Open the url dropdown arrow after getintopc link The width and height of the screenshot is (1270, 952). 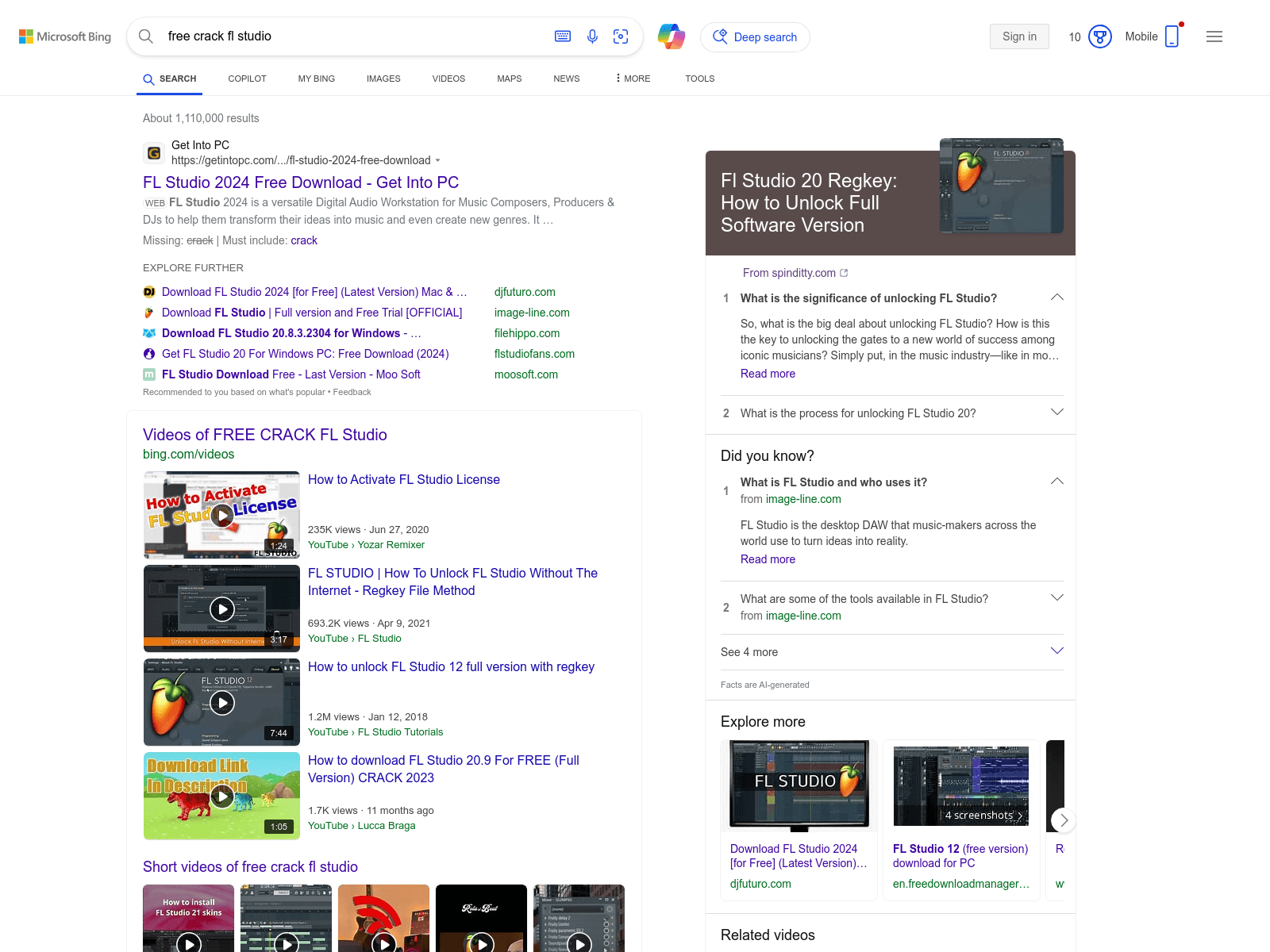point(437,160)
